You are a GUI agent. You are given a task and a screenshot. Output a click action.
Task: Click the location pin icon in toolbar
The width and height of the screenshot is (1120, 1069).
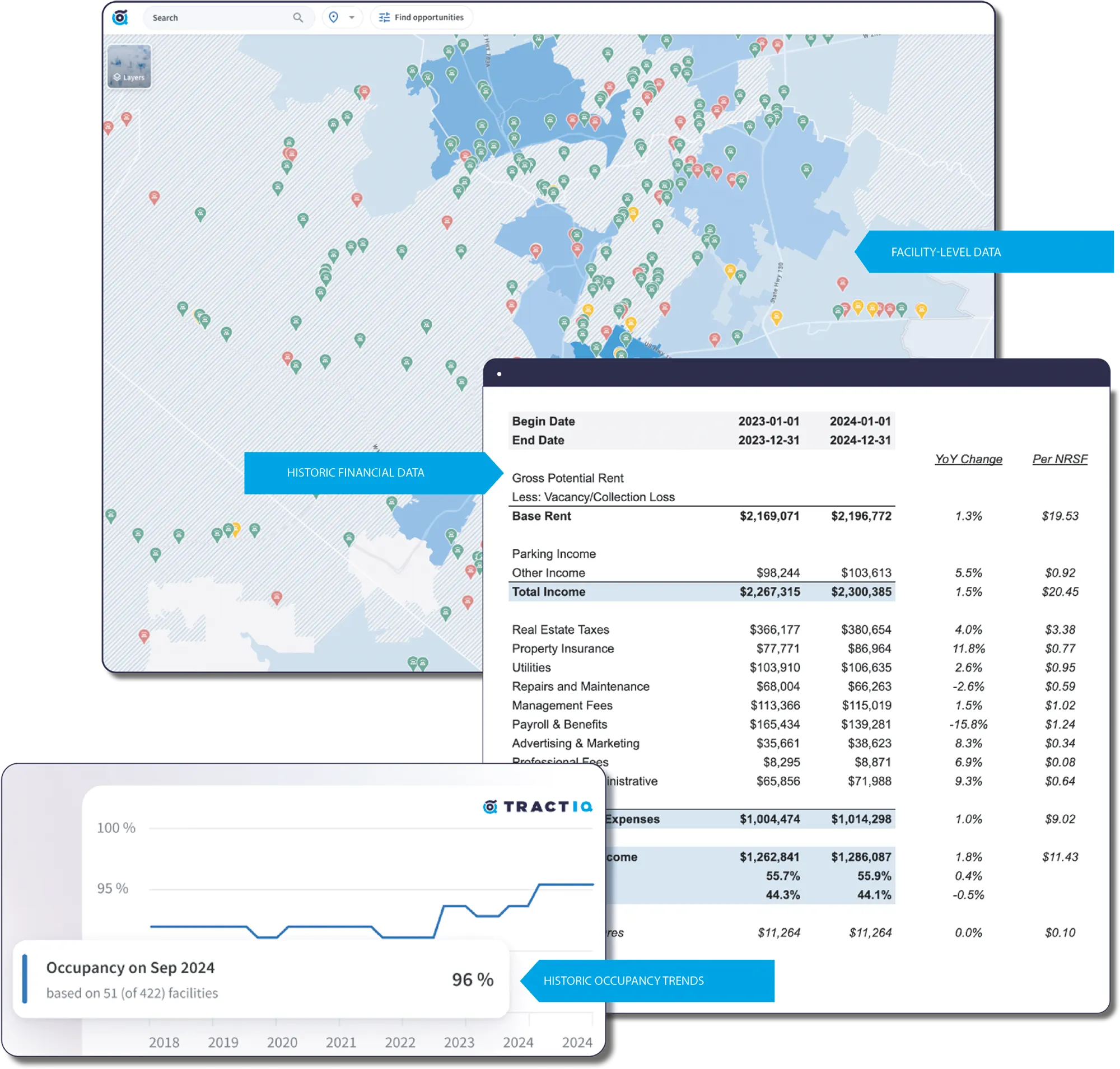point(333,18)
